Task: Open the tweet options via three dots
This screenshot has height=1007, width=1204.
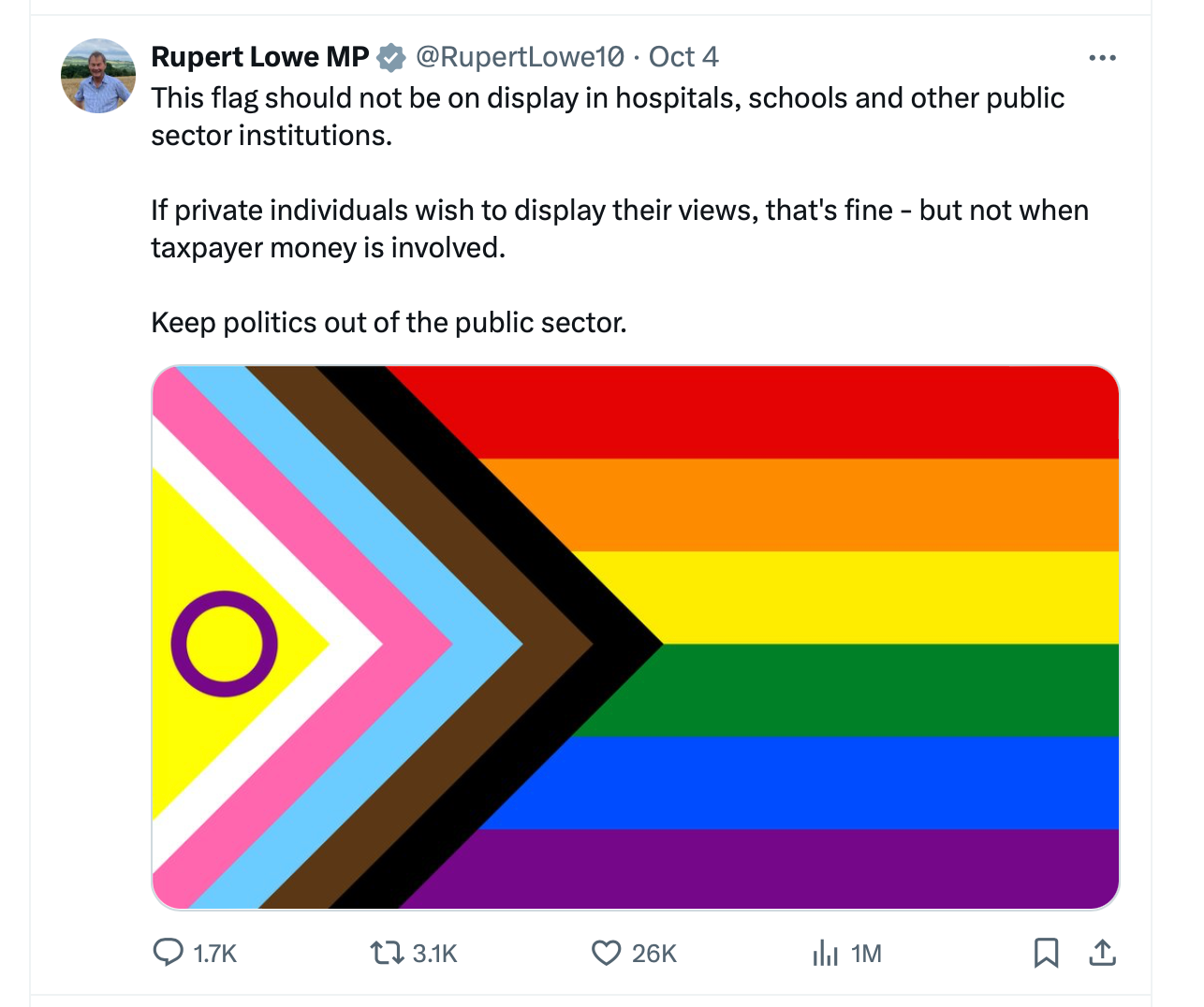Action: (1103, 57)
